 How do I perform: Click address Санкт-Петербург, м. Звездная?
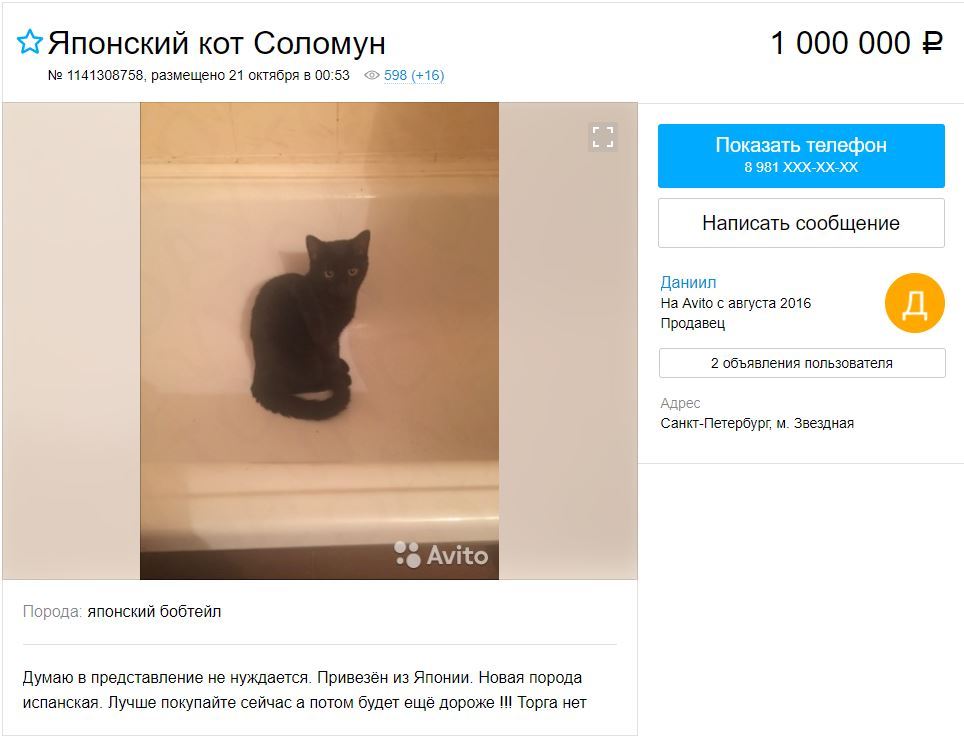tap(757, 423)
